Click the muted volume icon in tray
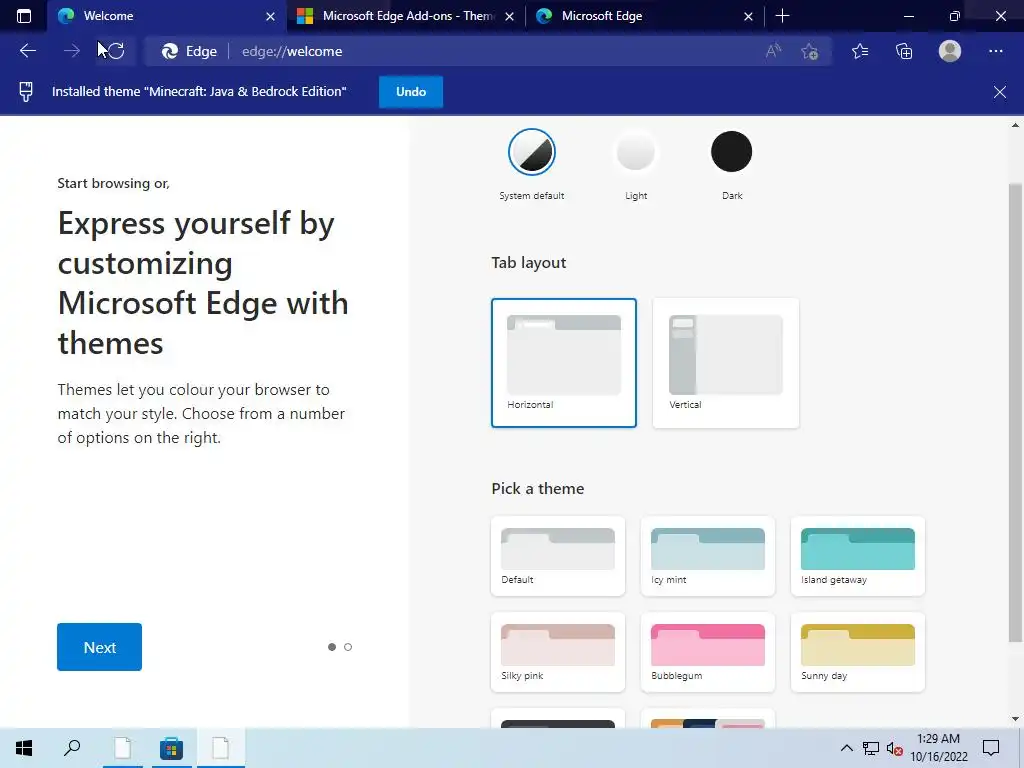The image size is (1024, 768). pos(895,748)
